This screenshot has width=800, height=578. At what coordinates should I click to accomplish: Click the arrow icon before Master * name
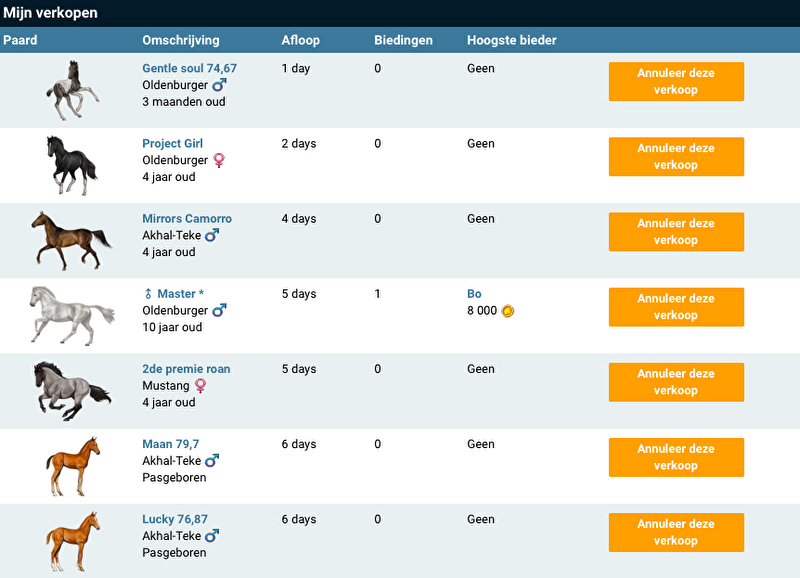click(x=148, y=294)
